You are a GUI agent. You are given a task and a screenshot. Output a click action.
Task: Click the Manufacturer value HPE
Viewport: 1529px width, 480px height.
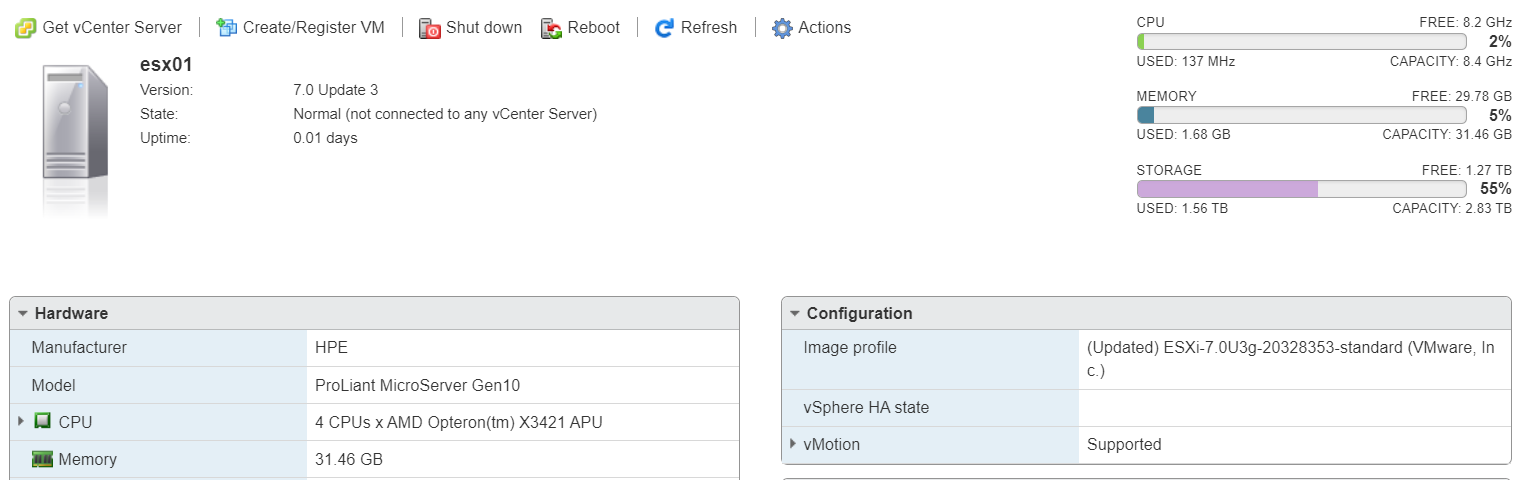click(331, 348)
